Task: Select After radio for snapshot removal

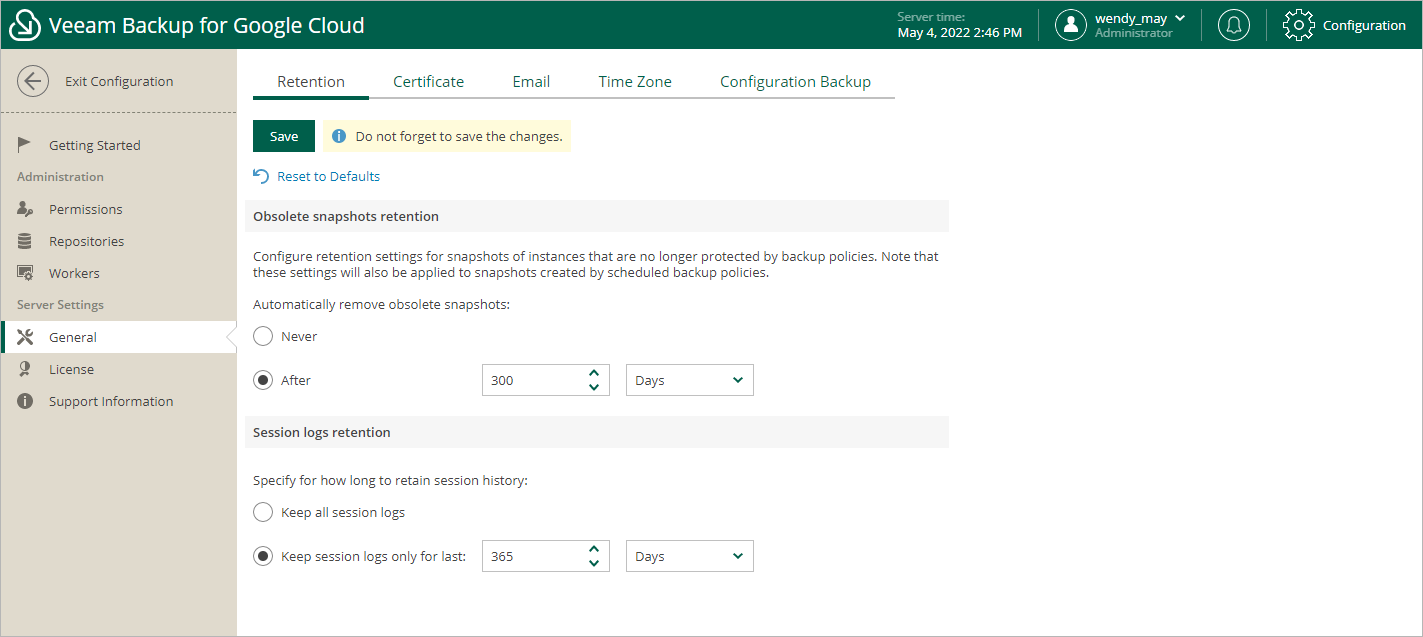Action: 263,381
